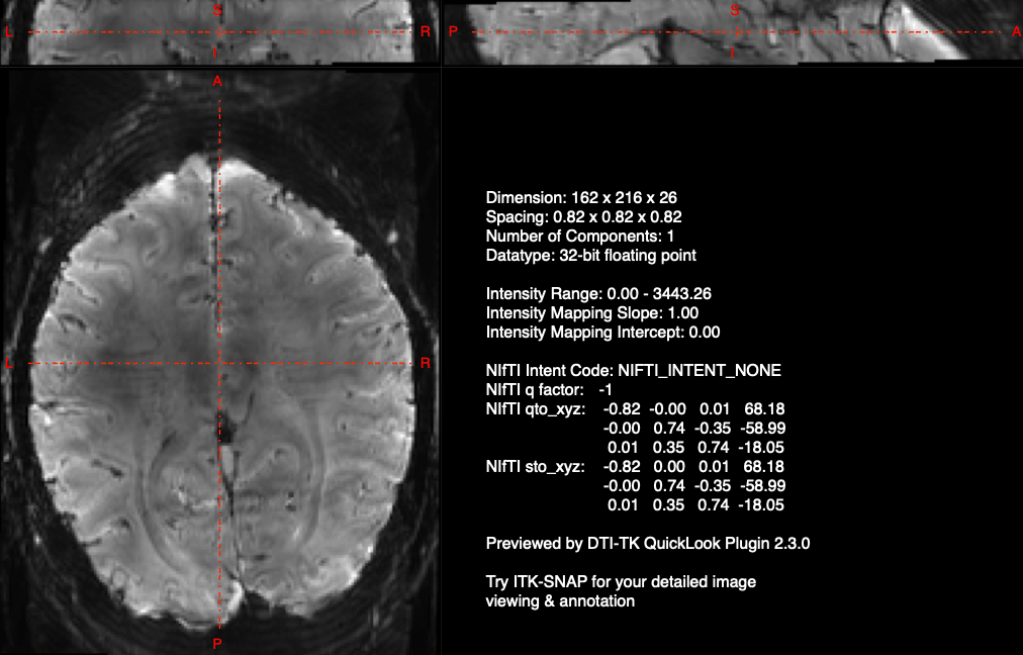Click the "P" posterior orientation marker on axial view

(x=216, y=645)
